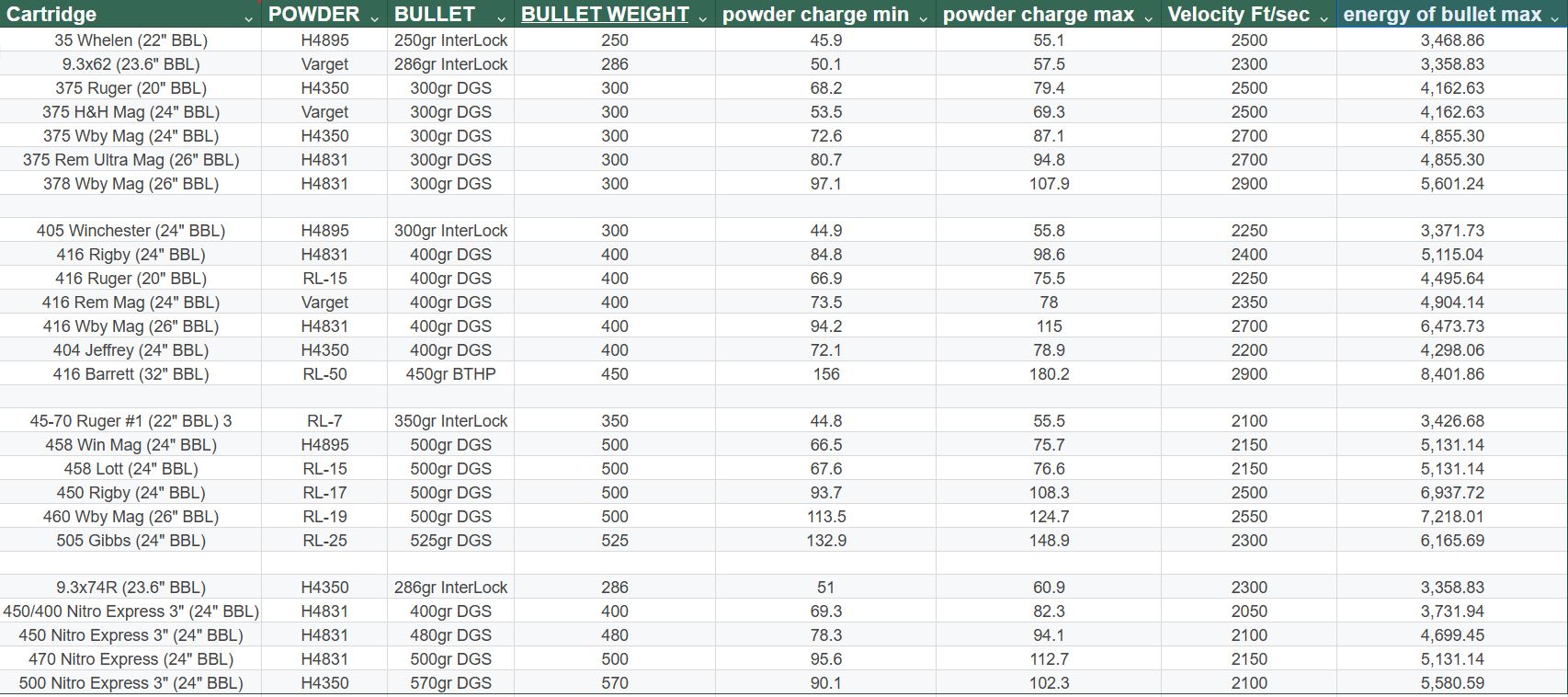The width and height of the screenshot is (1568, 697).
Task: Expand the powder charge min filter
Action: point(924,18)
